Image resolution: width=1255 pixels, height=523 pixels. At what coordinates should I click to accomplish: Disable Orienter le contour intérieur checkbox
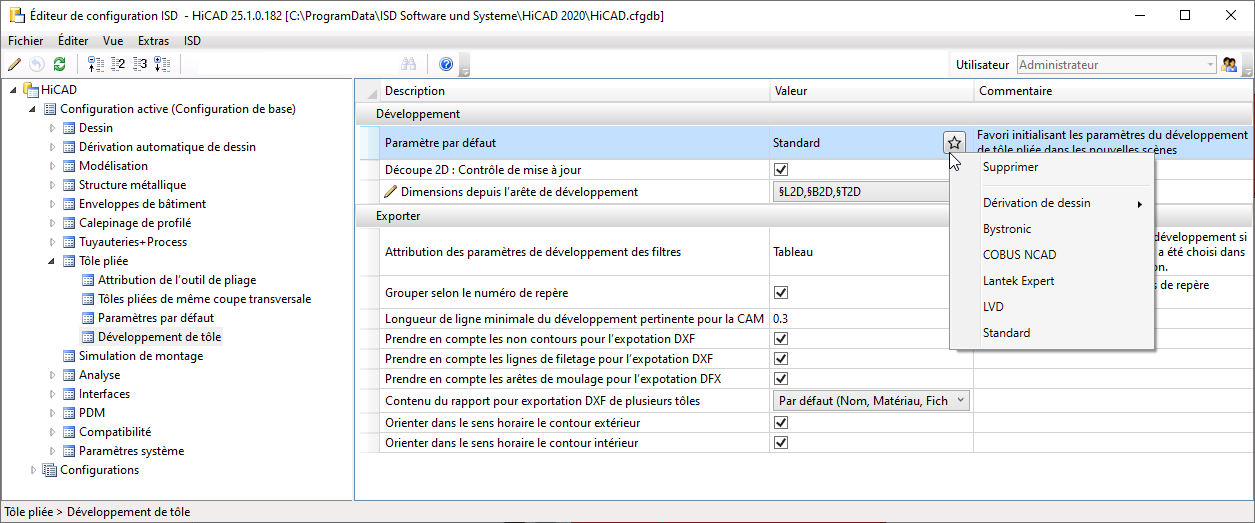781,442
